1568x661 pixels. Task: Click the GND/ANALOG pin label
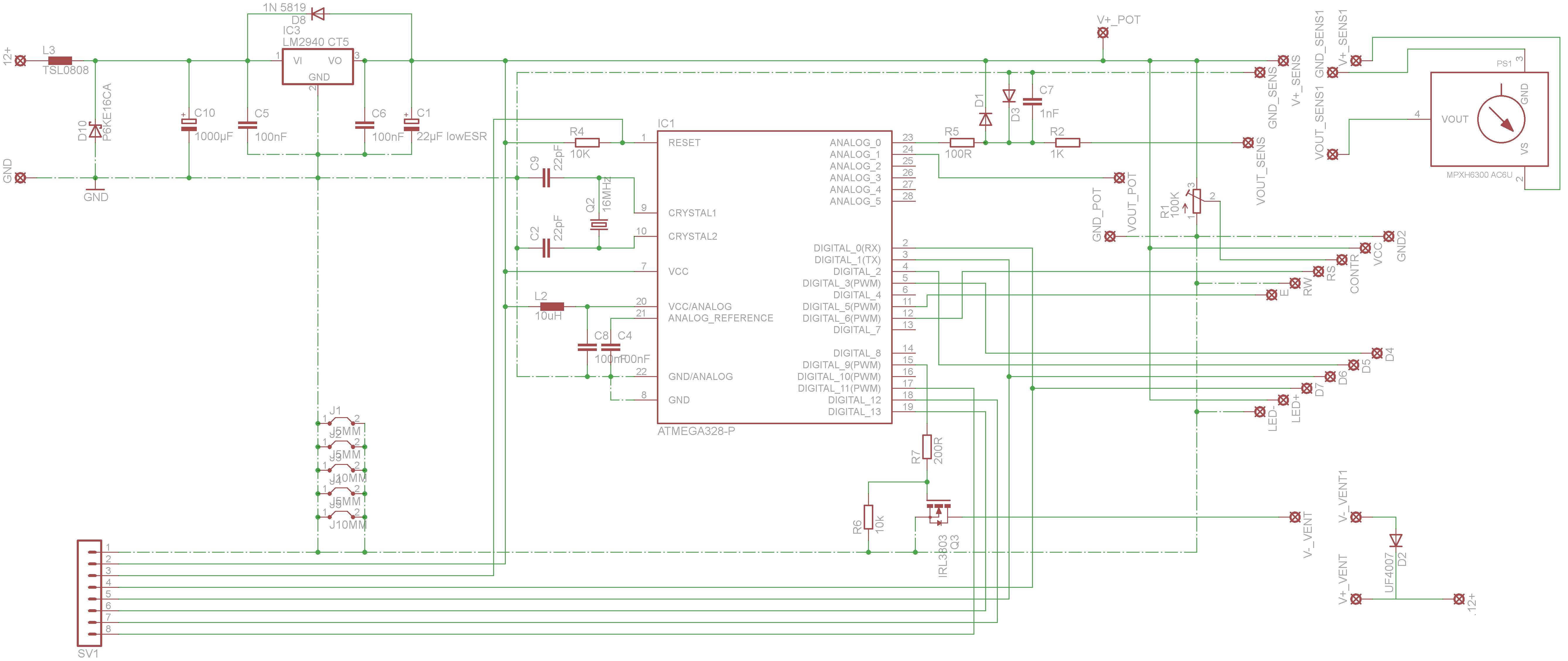click(700, 376)
